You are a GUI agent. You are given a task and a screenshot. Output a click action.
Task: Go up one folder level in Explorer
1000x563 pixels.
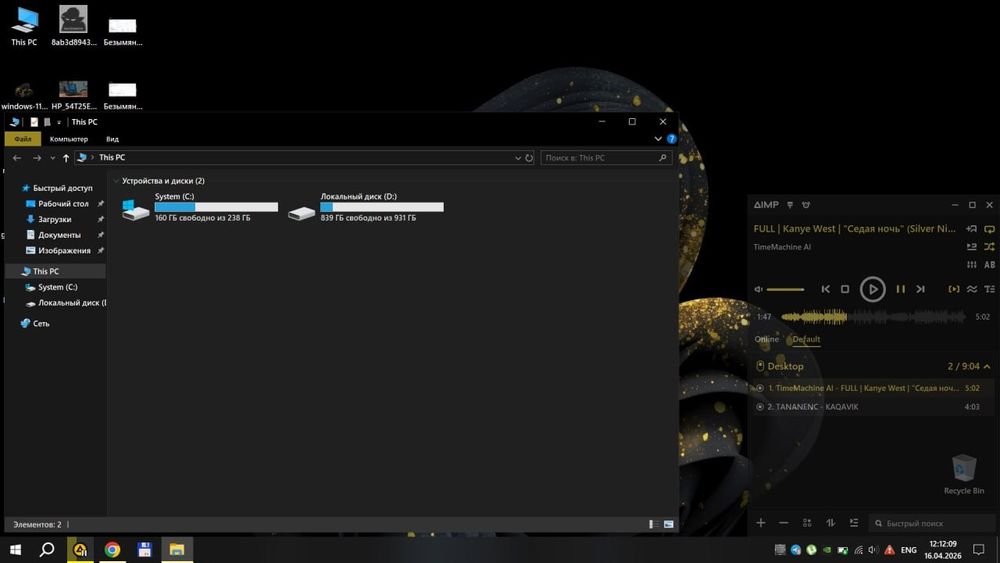click(66, 158)
